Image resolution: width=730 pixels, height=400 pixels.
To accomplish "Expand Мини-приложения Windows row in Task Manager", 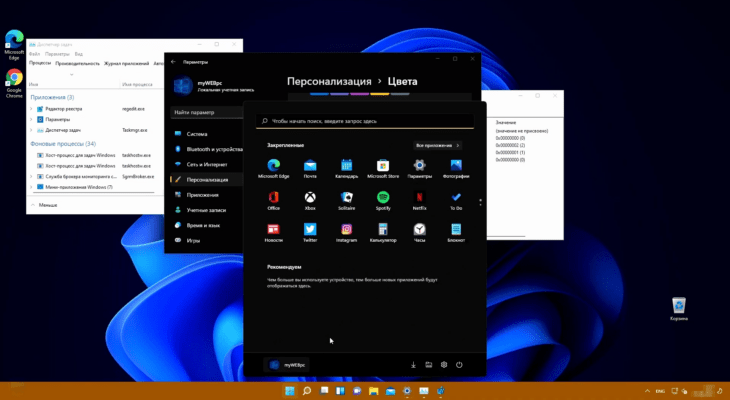I will point(31,187).
